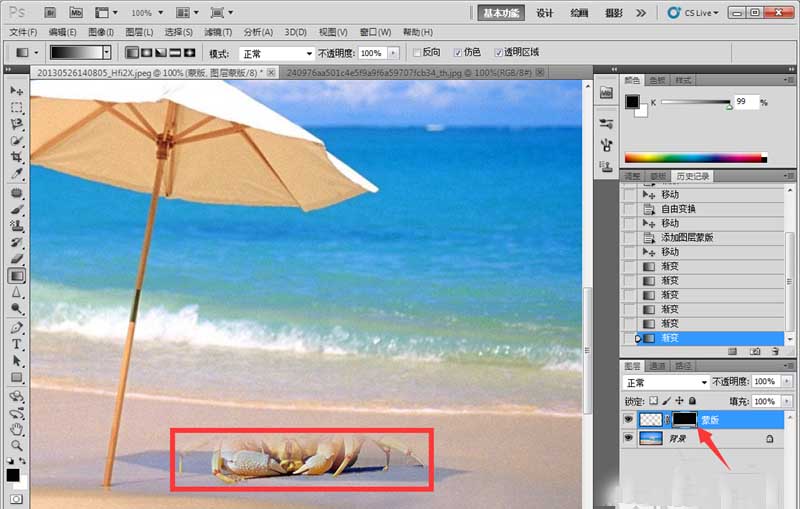Launch Bridge with the Br icon
Screen dimensions: 800x509
tap(50, 12)
